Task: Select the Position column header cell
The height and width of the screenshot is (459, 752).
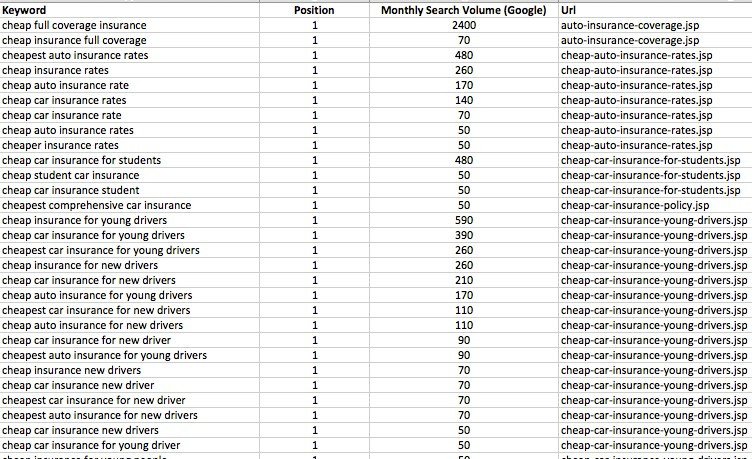Action: coord(314,10)
